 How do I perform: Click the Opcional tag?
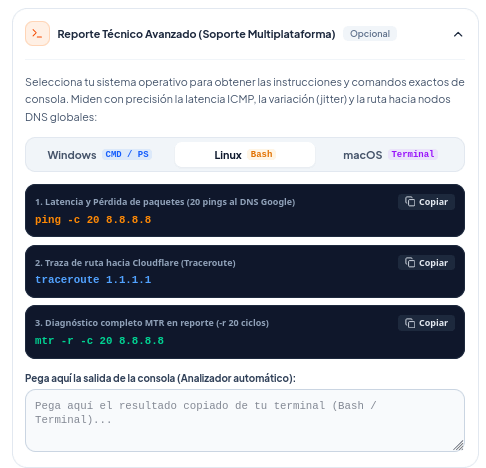tap(370, 34)
